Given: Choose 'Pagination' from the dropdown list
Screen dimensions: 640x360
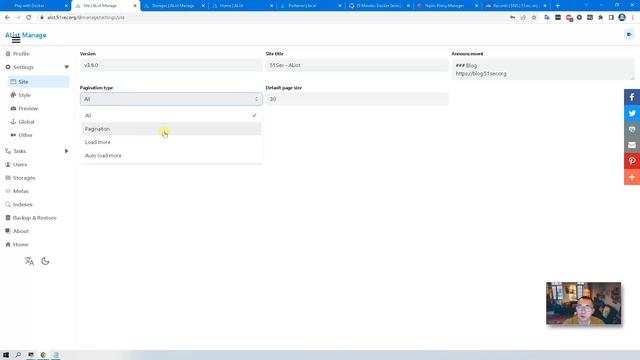Looking at the screenshot, I should (171, 129).
